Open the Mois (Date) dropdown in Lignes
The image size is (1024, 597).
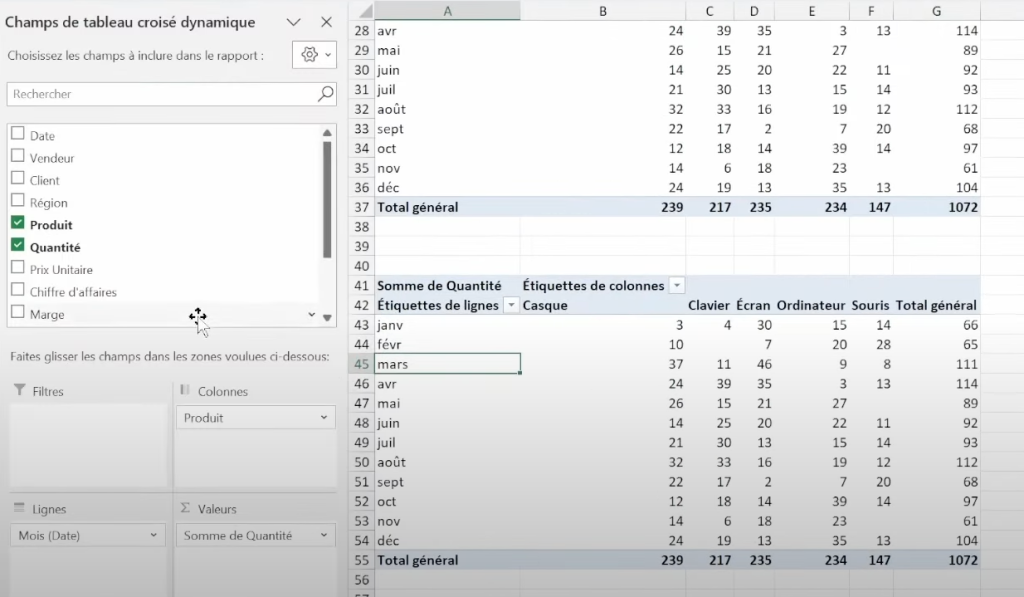[153, 535]
